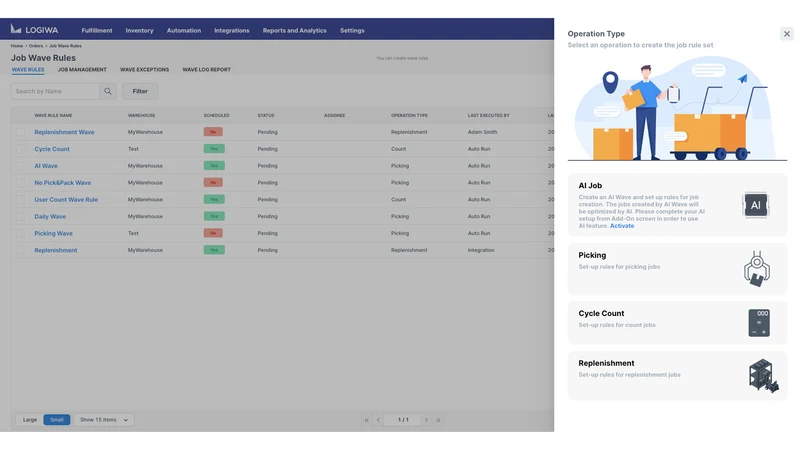Go to next page arrow
The image size is (800, 450).
pos(426,420)
